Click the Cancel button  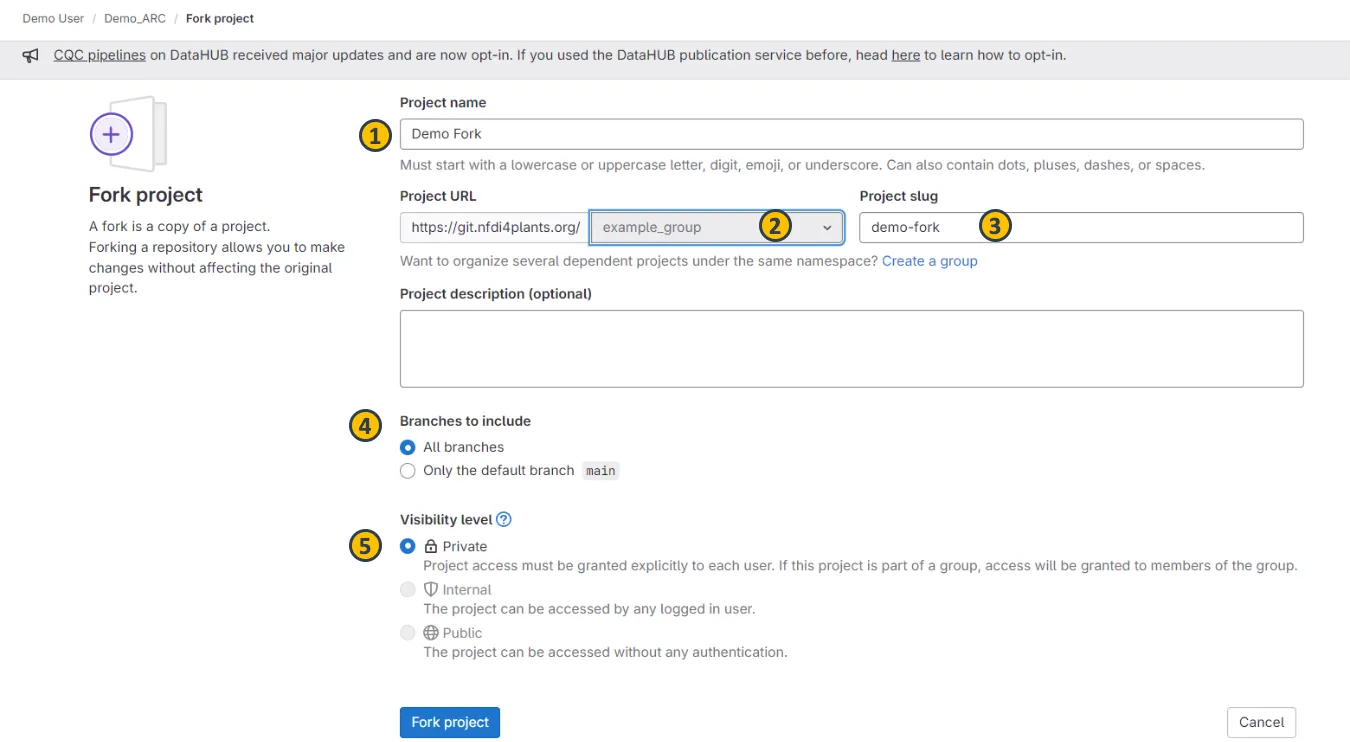click(x=1261, y=722)
